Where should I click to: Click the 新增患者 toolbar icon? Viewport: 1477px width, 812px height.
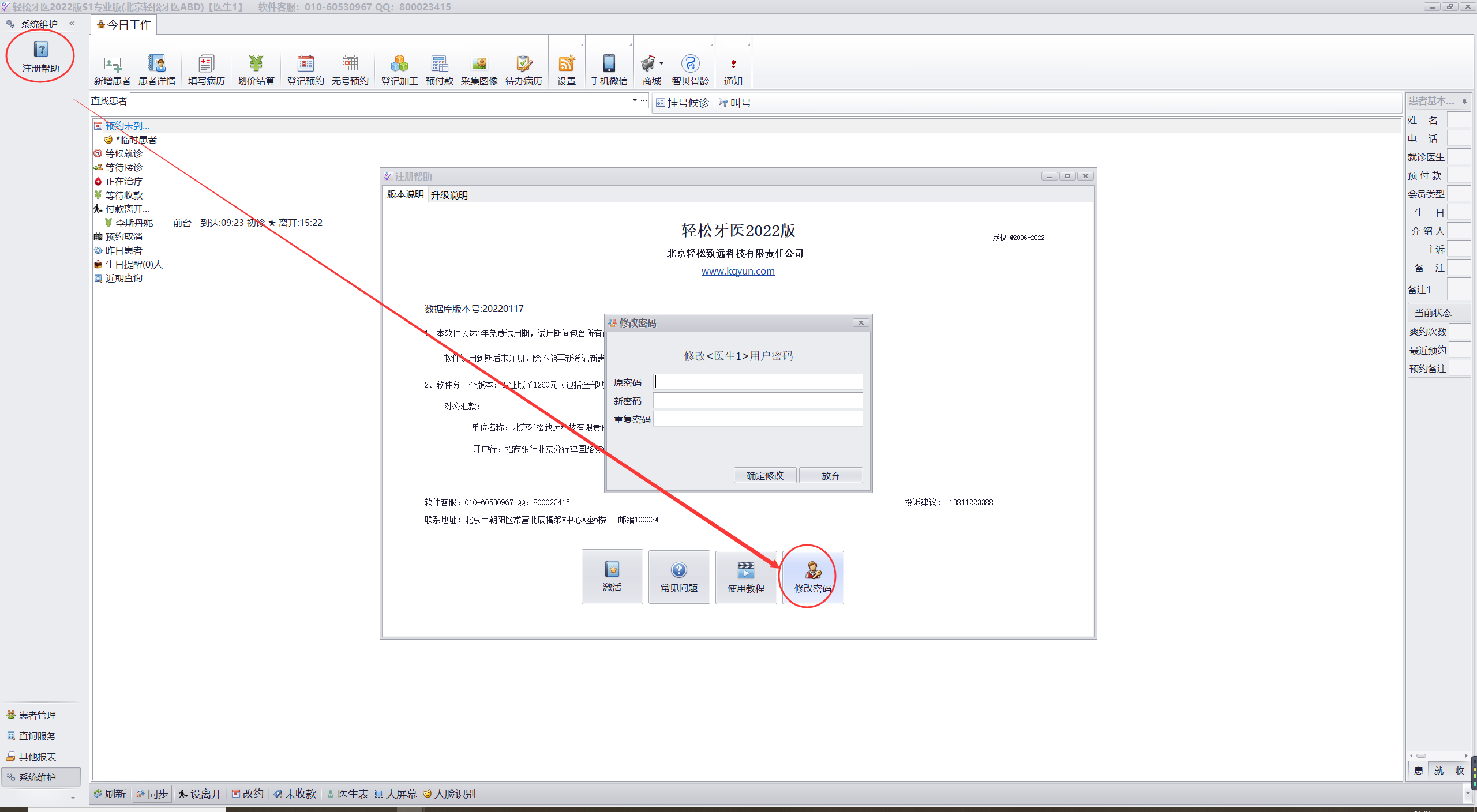point(112,70)
